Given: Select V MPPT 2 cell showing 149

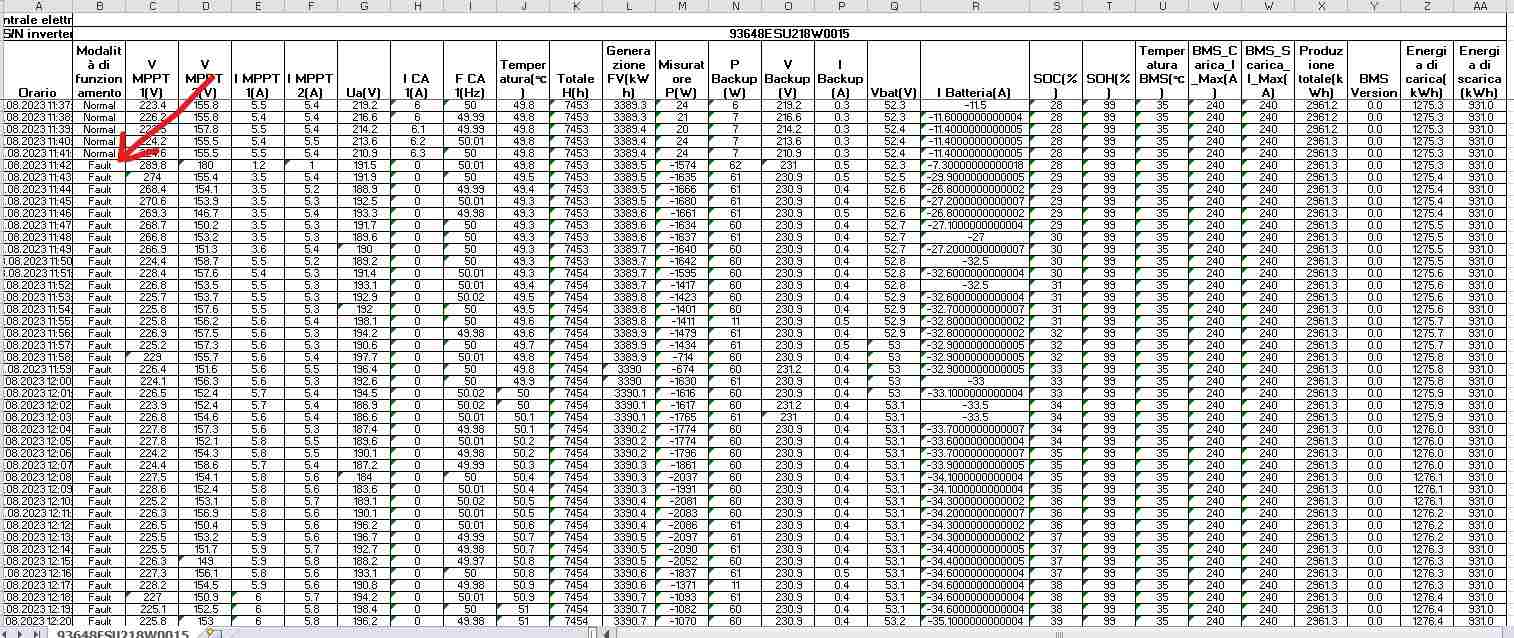Looking at the screenshot, I should click(205, 561).
